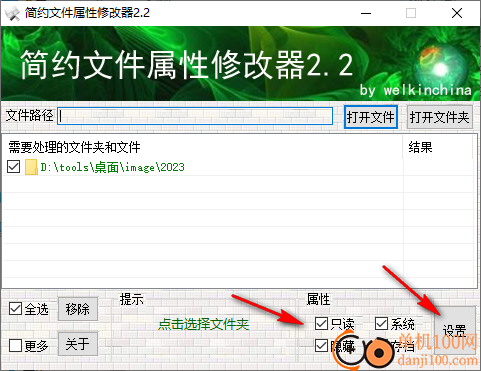481x371 pixels.
Task: Select the folder icon of the 2023 row
Action: tap(31, 167)
